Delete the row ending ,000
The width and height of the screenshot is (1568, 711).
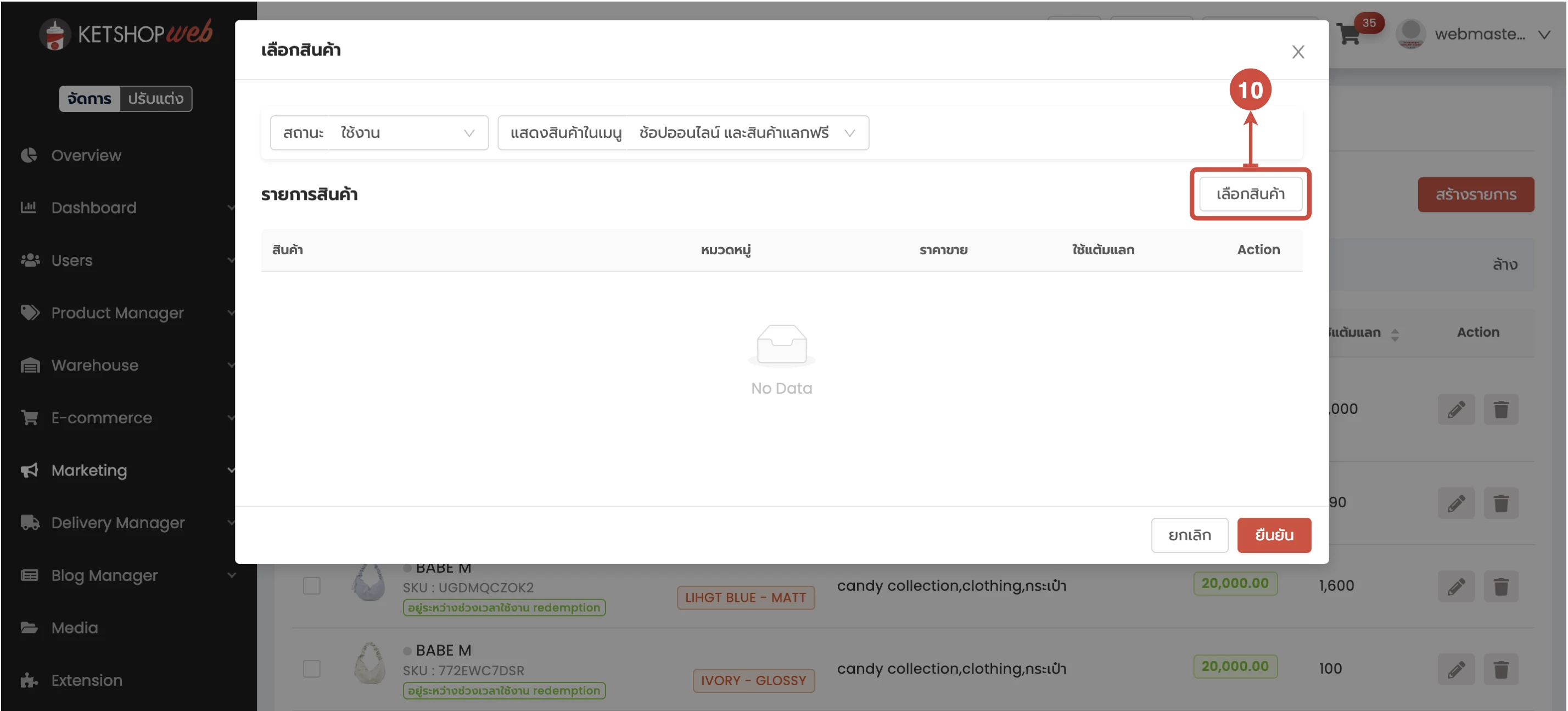(1500, 409)
